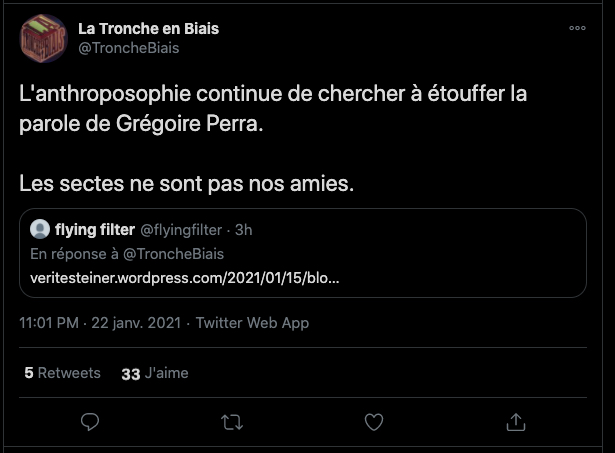Retweet using the arrows icon

coord(231,422)
